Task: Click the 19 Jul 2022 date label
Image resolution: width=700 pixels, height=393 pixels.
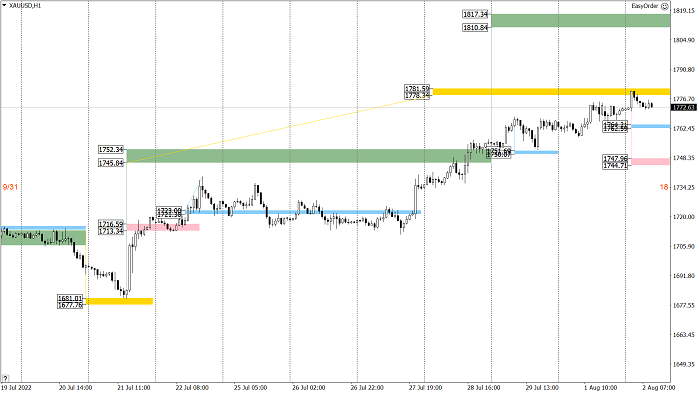Action: (16, 388)
